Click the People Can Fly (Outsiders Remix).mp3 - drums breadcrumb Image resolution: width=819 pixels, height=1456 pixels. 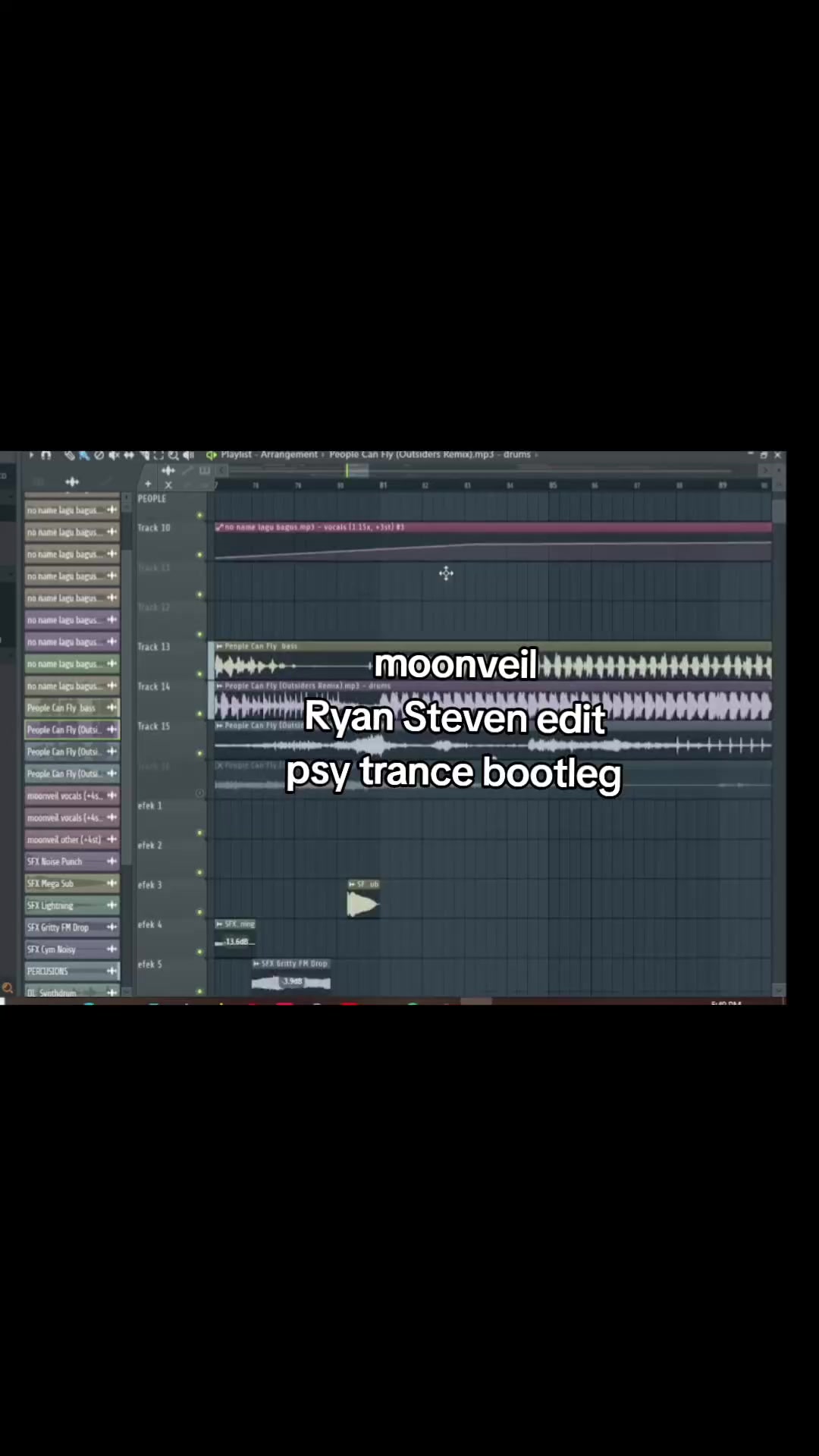pos(430,455)
